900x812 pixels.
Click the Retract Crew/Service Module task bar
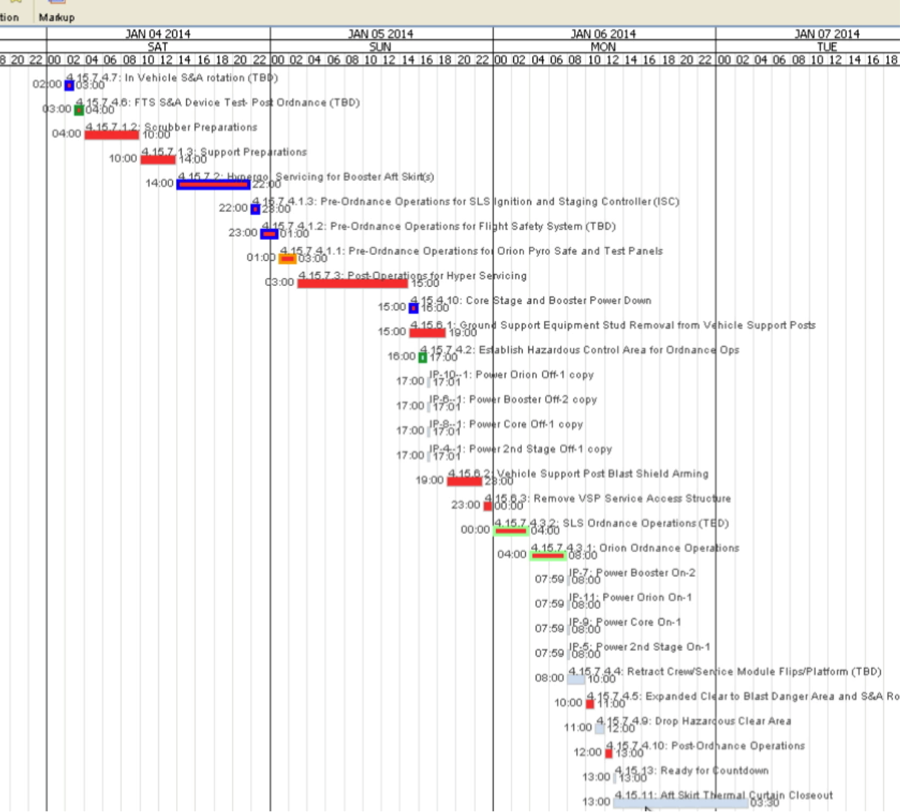[x=576, y=679]
